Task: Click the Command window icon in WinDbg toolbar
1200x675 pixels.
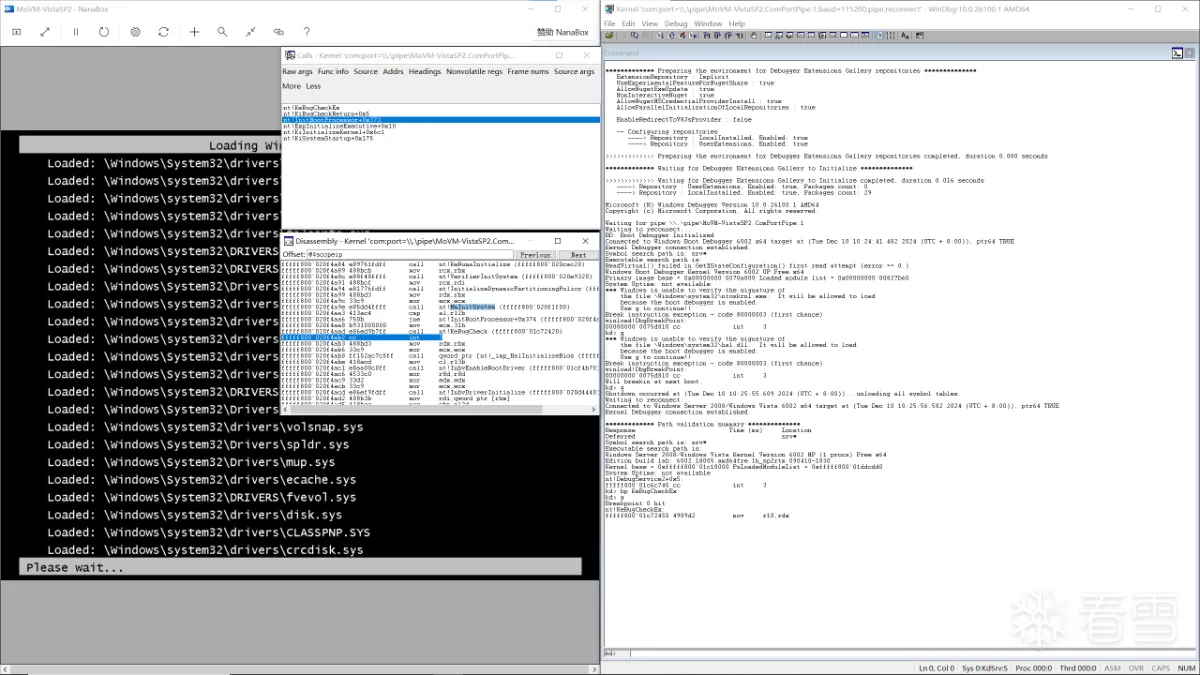Action: tap(767, 36)
